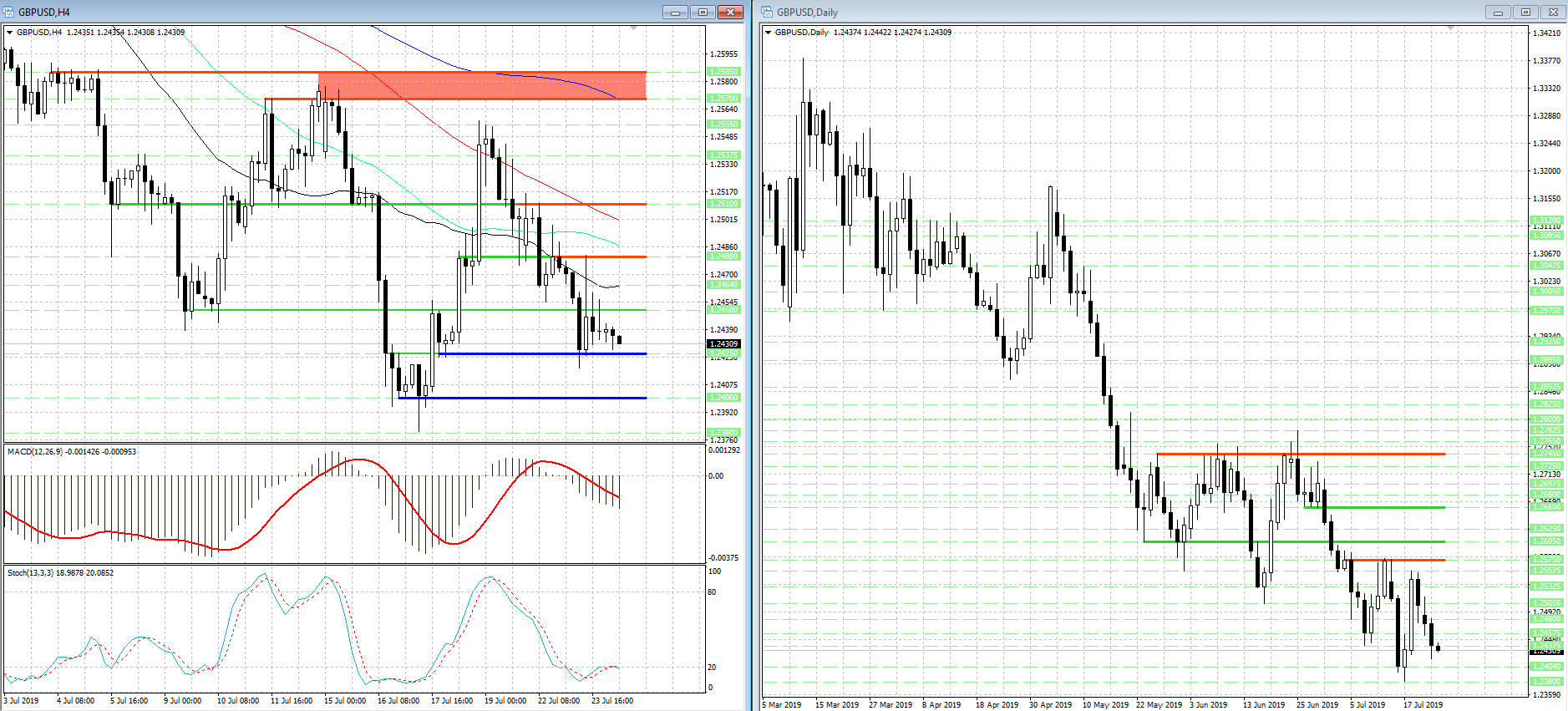Close the GBPUSD,H4 chart window
The image size is (1568, 711).
coord(731,12)
